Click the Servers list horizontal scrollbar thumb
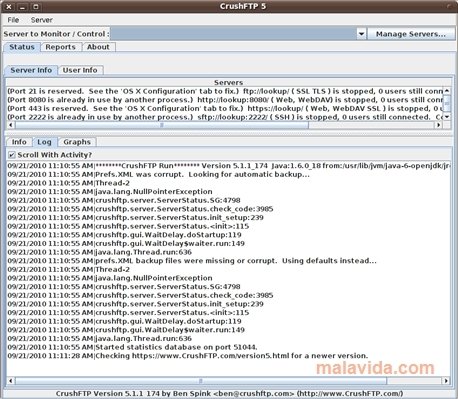The image size is (458, 399). coord(162,125)
